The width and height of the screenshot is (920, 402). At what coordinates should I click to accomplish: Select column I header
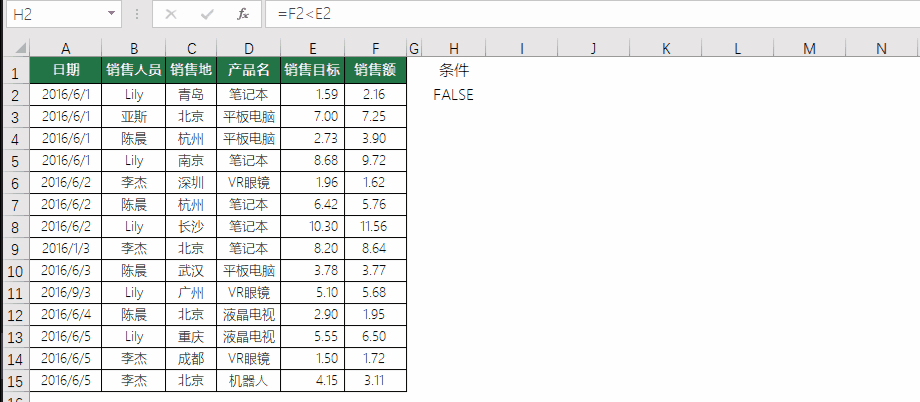pyautogui.click(x=521, y=49)
